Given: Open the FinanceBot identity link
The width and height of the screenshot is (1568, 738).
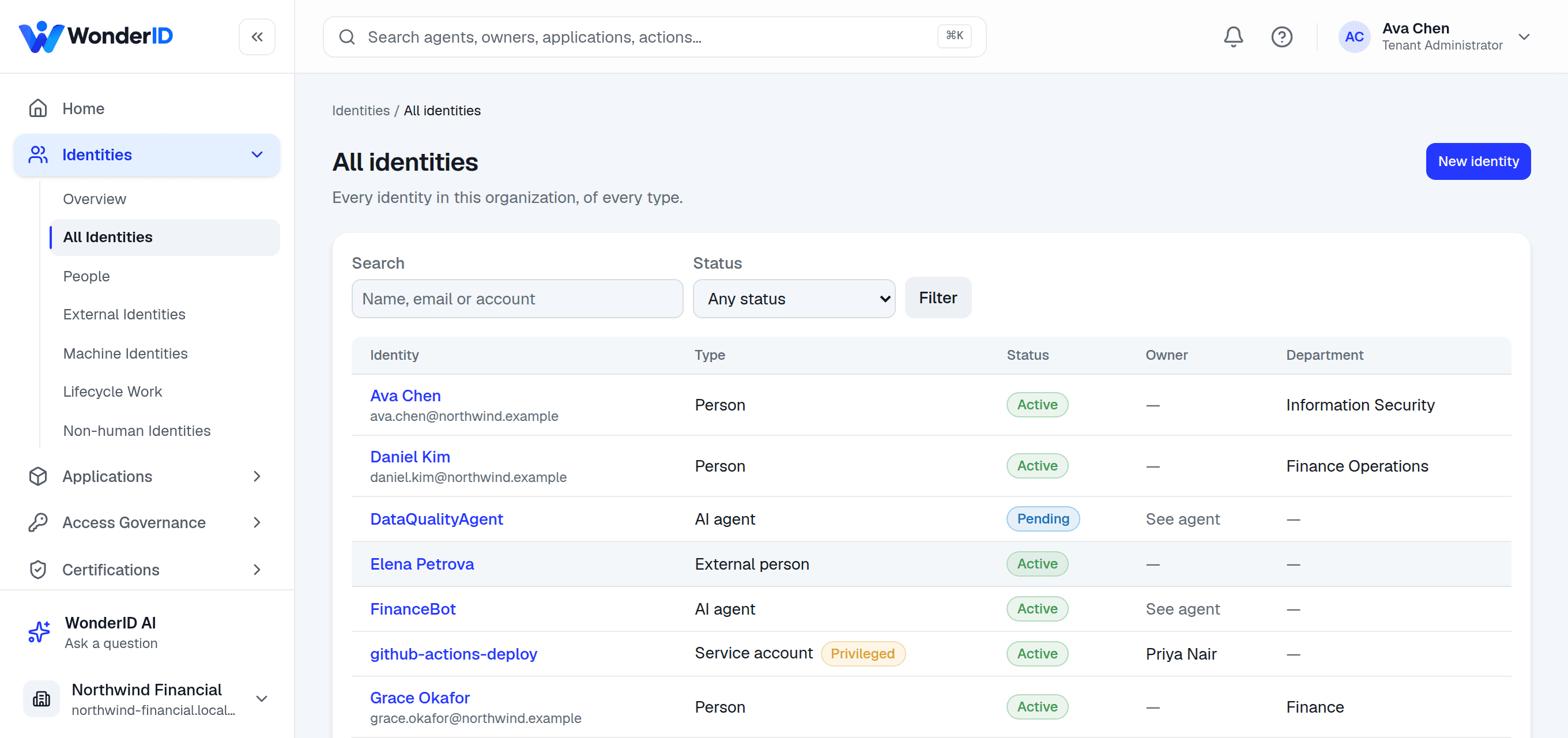Looking at the screenshot, I should [413, 609].
